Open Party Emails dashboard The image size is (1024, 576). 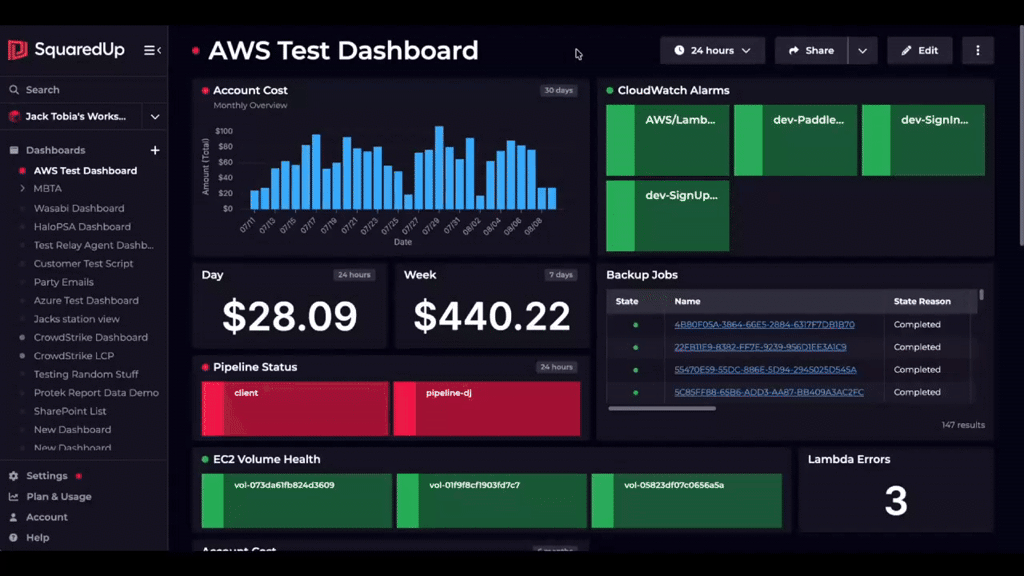click(x=63, y=282)
